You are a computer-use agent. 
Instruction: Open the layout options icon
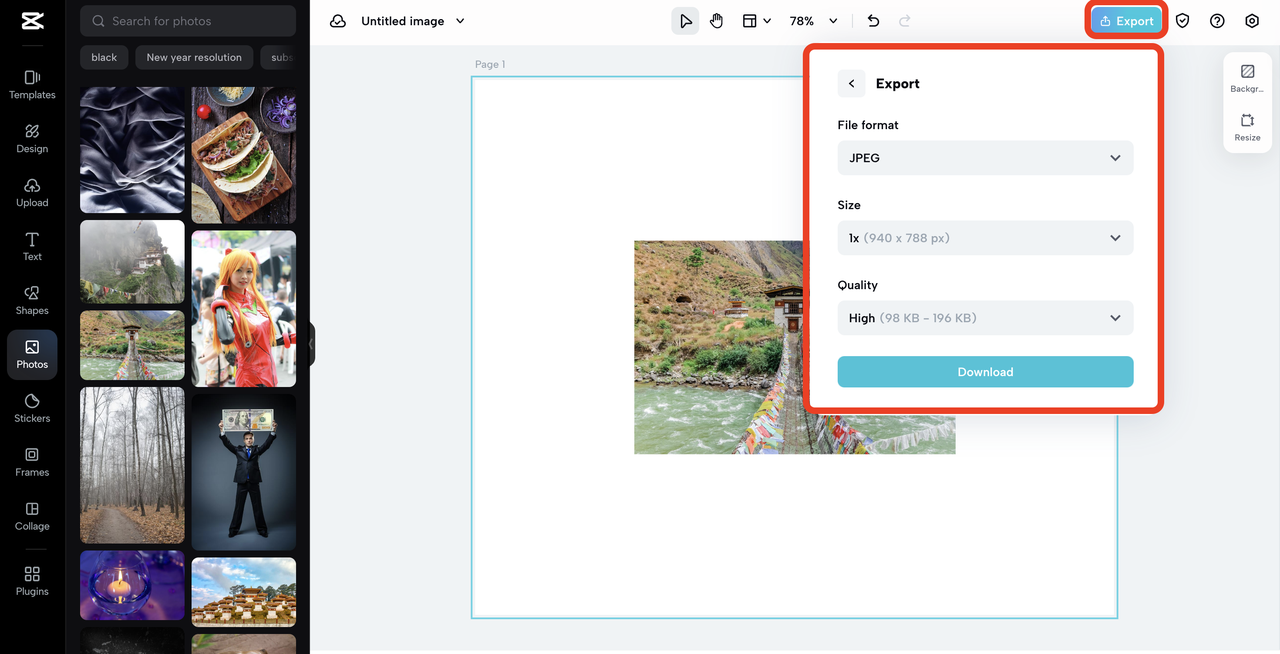click(x=756, y=21)
